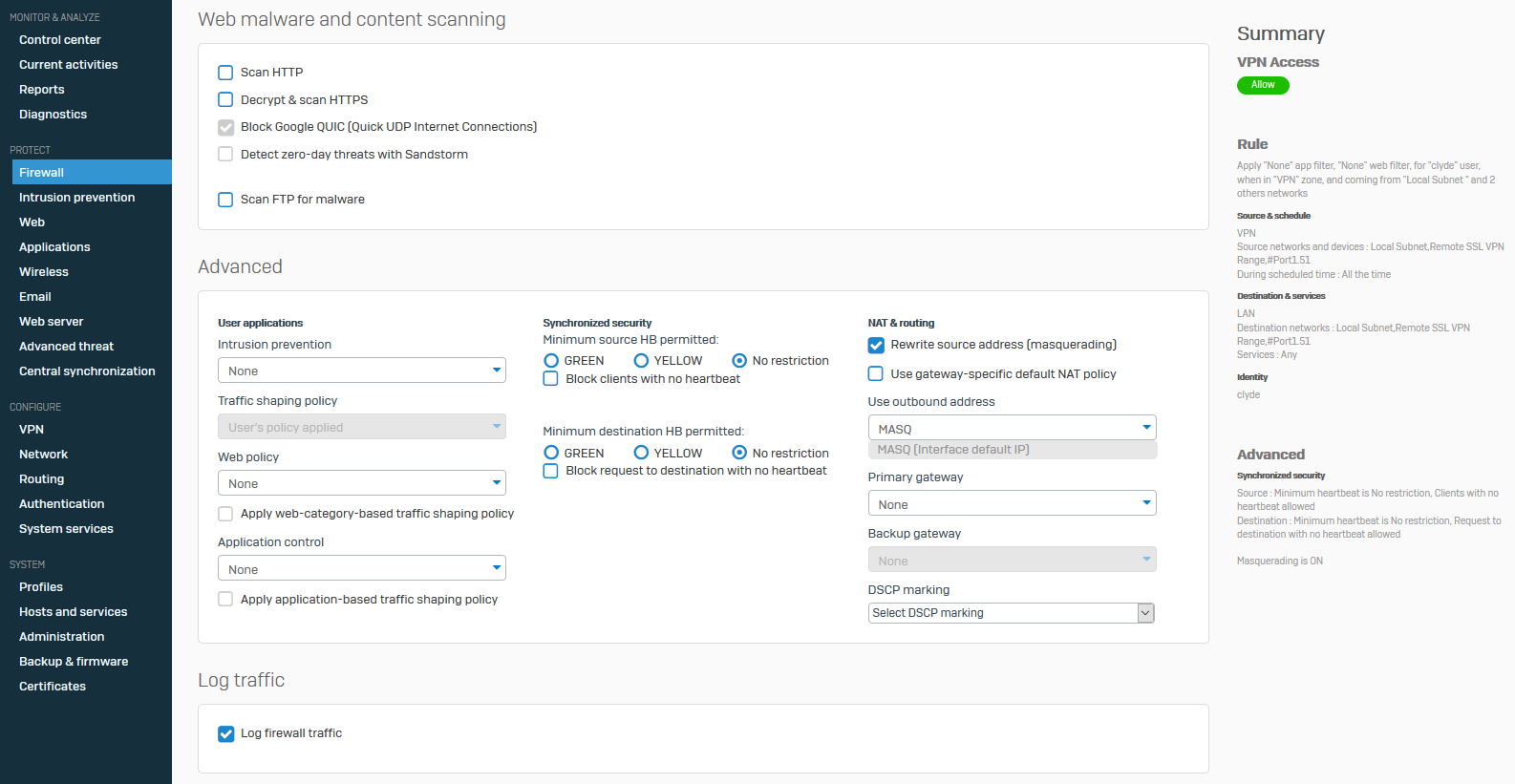Check Decrypt & scan HTTPS option
1515x784 pixels.
(x=225, y=99)
